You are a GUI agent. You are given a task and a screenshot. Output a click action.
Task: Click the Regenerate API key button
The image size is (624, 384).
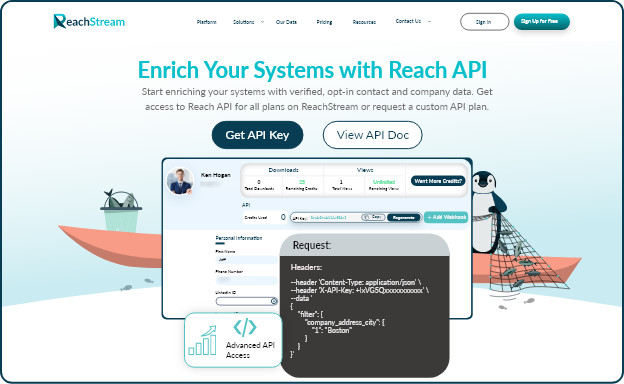pos(404,218)
